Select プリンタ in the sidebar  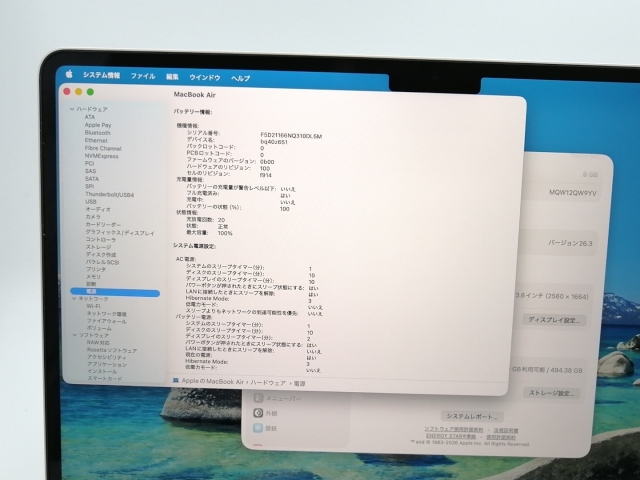(x=96, y=269)
